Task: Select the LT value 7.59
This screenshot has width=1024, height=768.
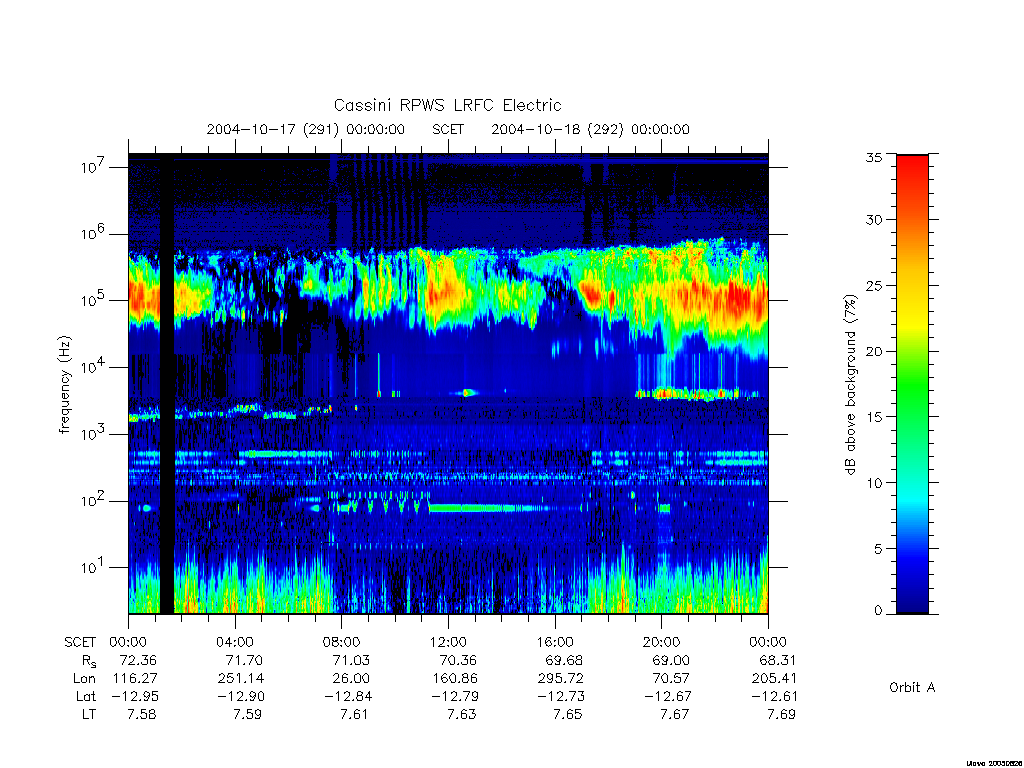Action: (248, 714)
